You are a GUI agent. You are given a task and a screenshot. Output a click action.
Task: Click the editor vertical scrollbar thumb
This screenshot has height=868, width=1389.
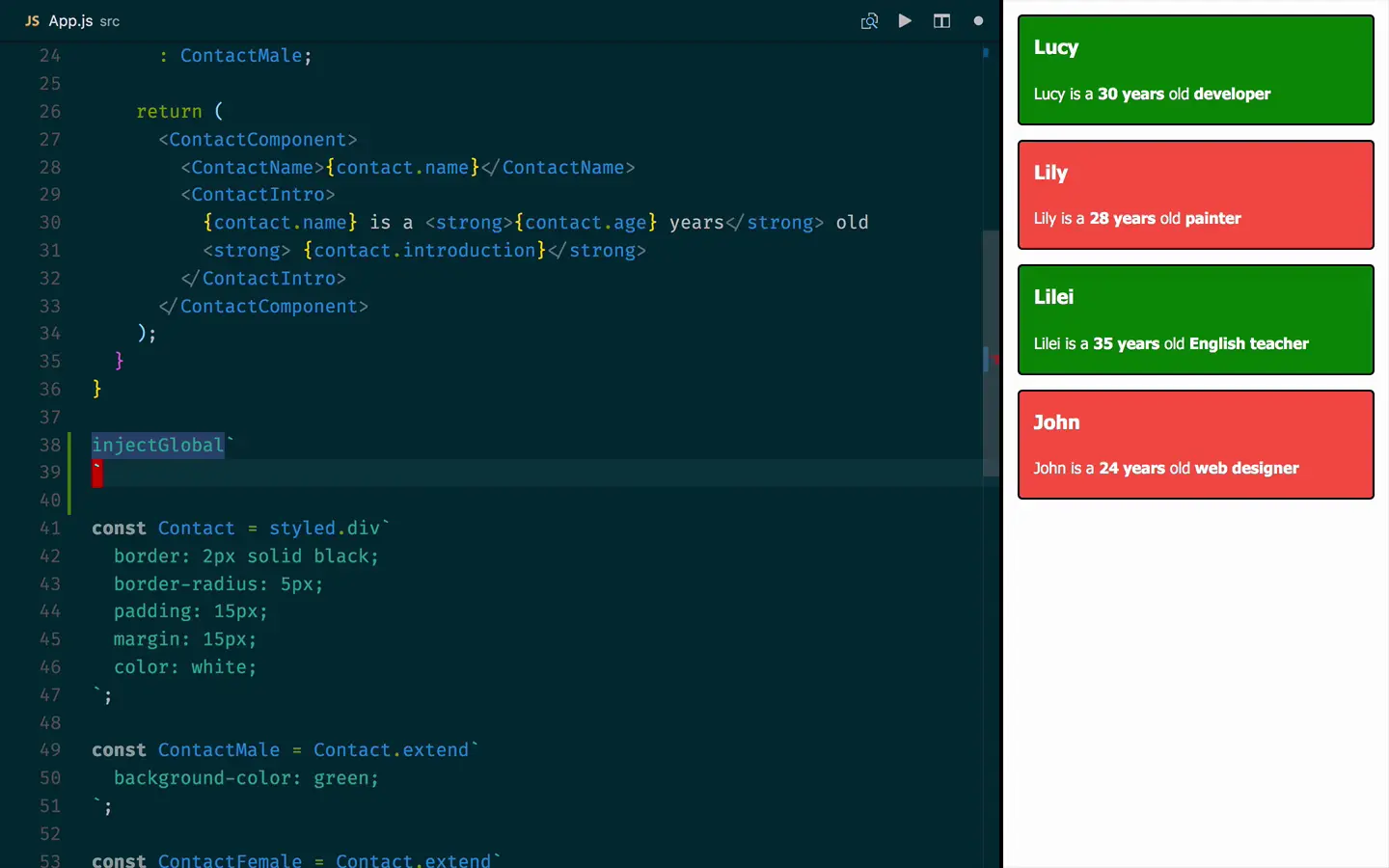tap(991, 353)
